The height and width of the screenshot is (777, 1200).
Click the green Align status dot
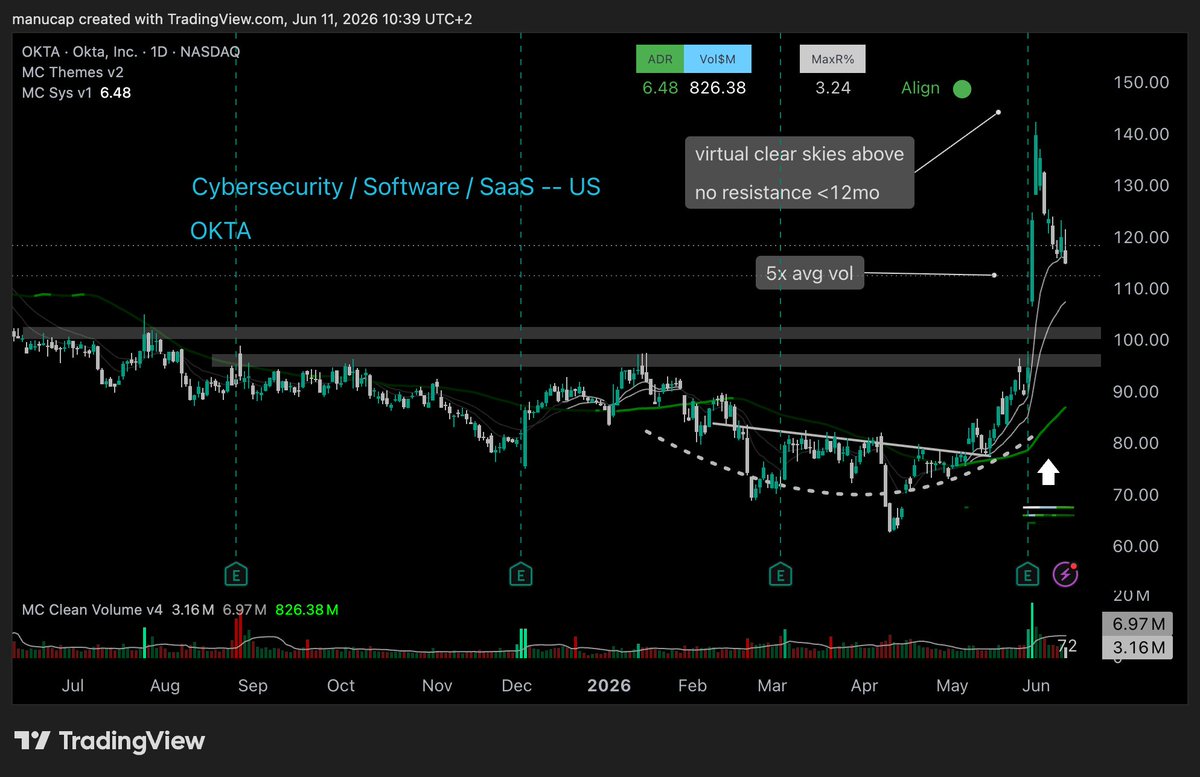point(961,89)
